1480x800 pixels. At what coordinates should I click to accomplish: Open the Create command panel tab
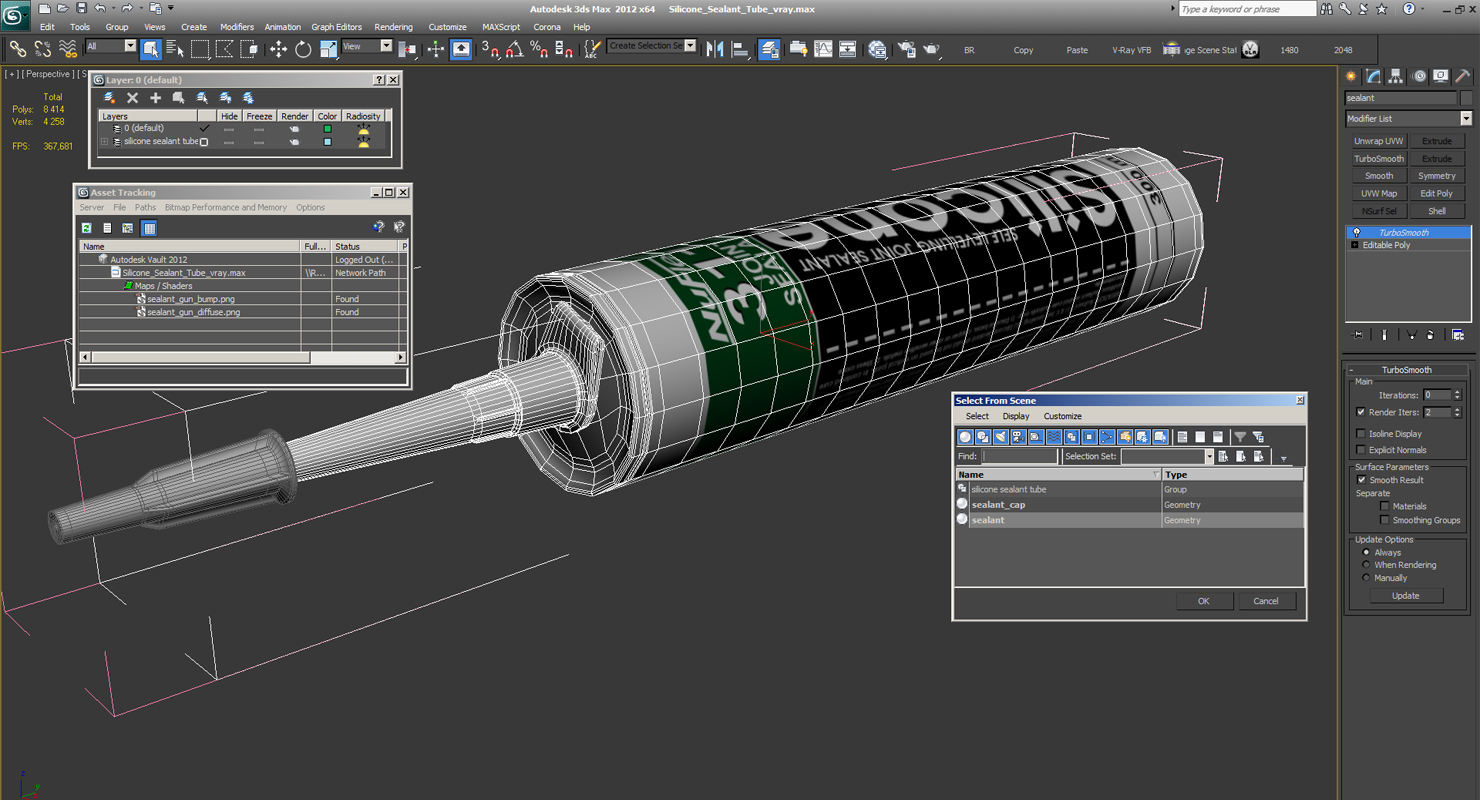(x=1352, y=76)
